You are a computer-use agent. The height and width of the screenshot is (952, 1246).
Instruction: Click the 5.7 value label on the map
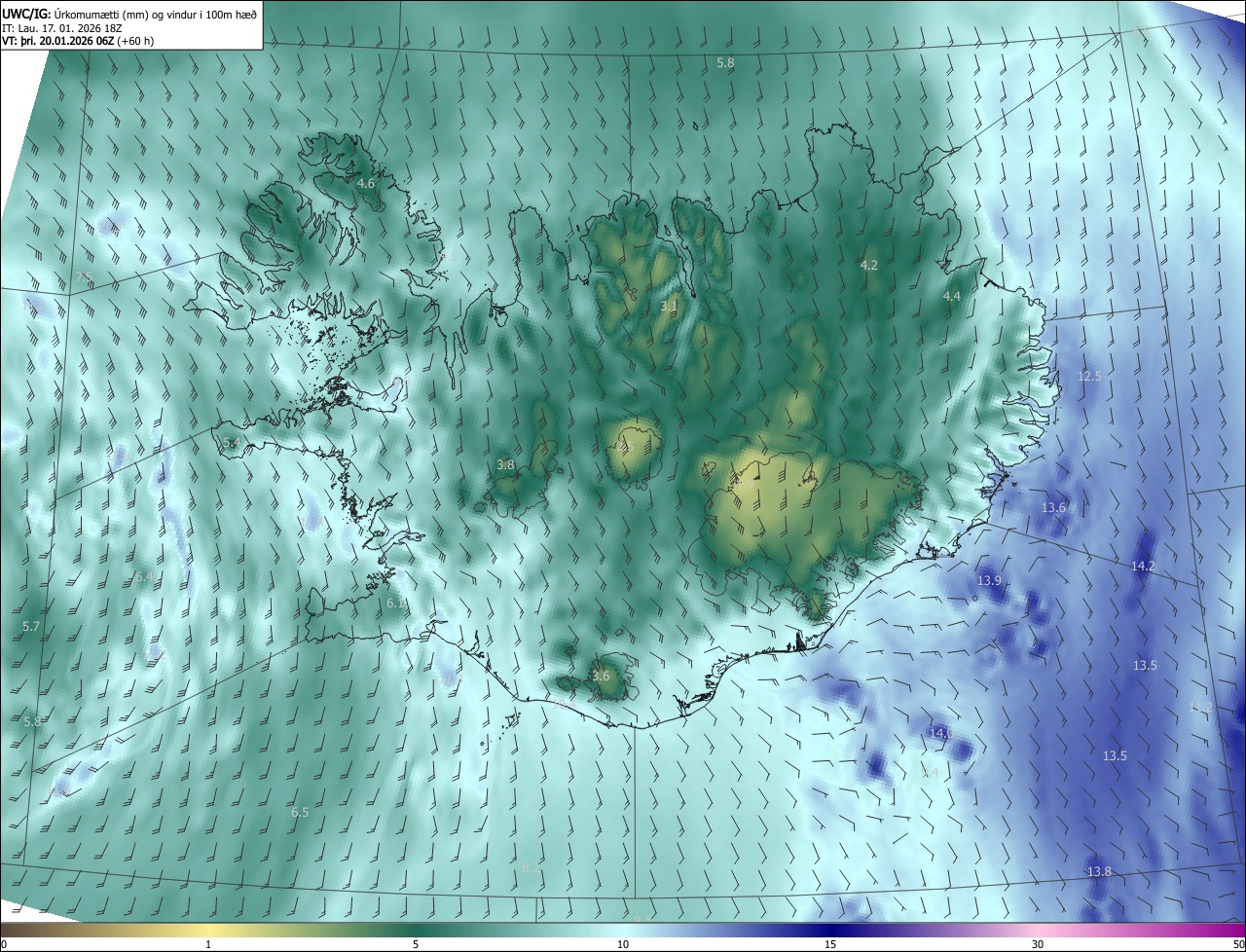pyautogui.click(x=31, y=626)
